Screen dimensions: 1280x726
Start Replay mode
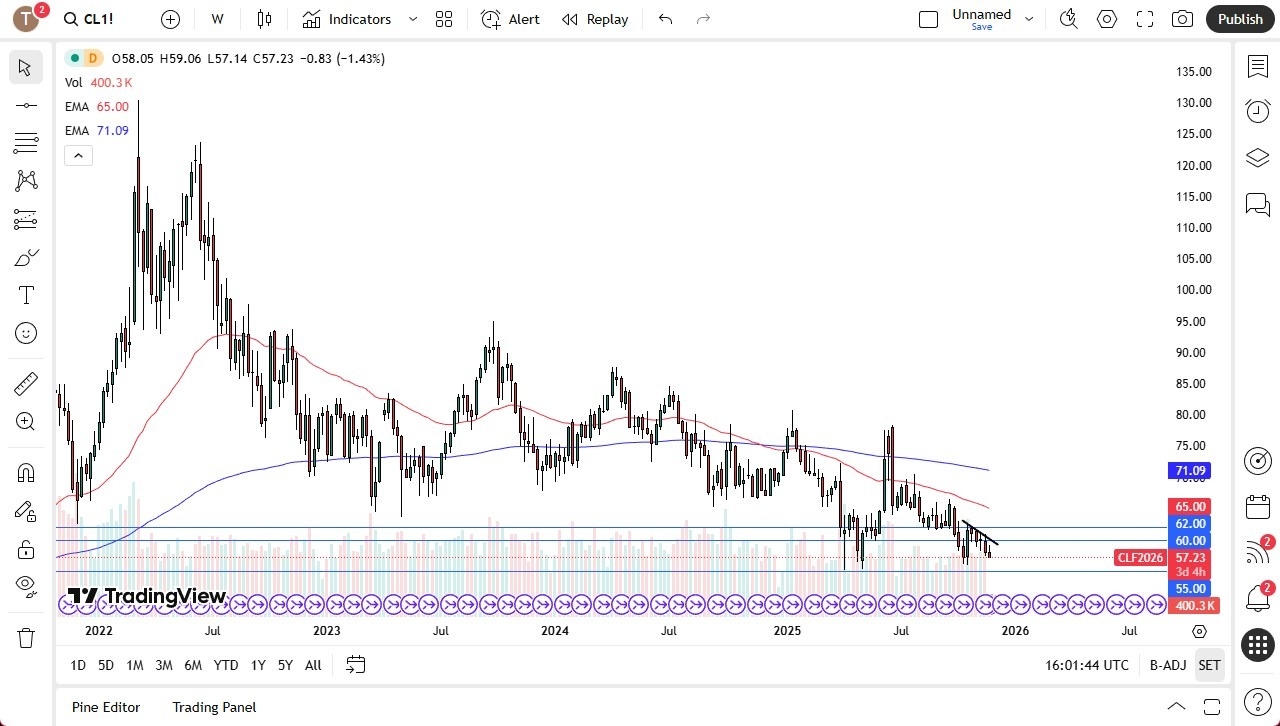tap(595, 18)
